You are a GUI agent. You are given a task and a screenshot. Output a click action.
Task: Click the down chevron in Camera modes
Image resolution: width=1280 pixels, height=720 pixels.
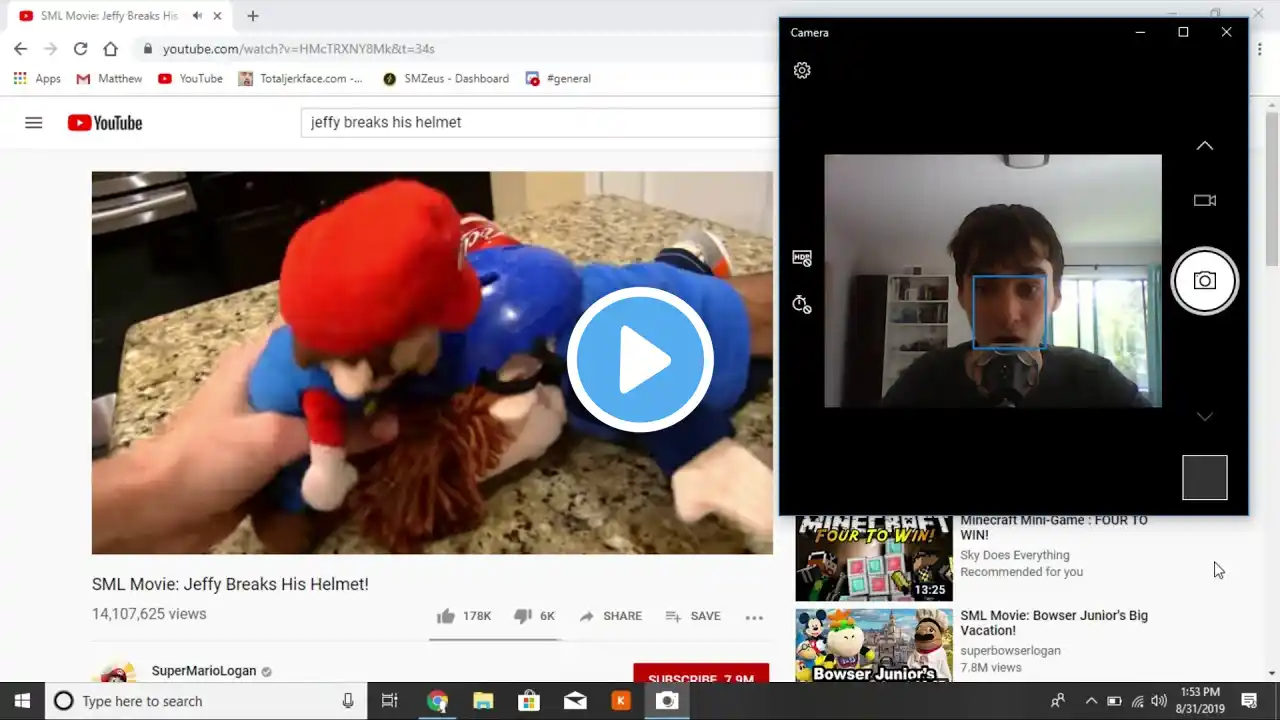coord(1205,416)
